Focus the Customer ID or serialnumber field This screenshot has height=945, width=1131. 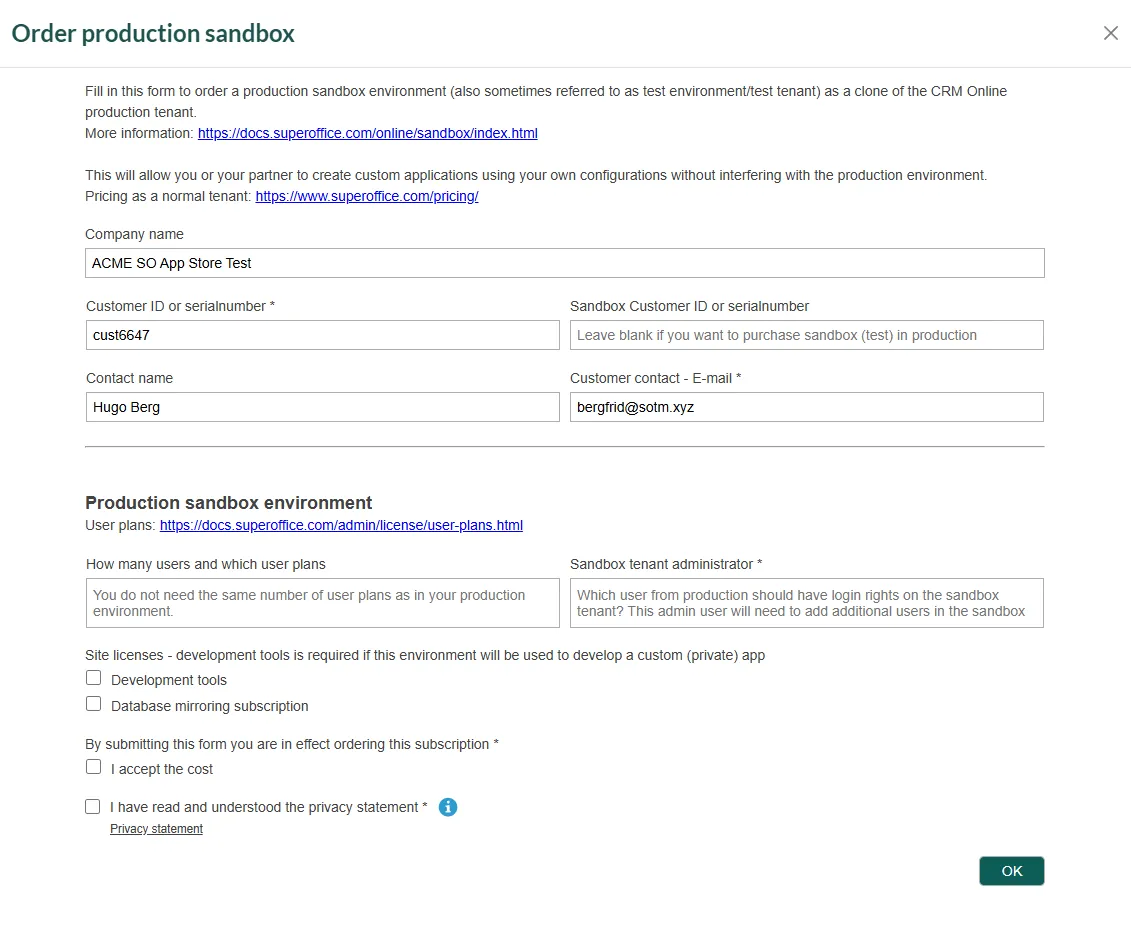click(322, 335)
